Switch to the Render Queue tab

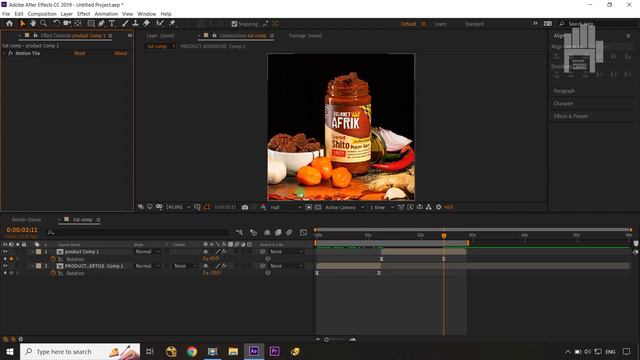point(27,220)
